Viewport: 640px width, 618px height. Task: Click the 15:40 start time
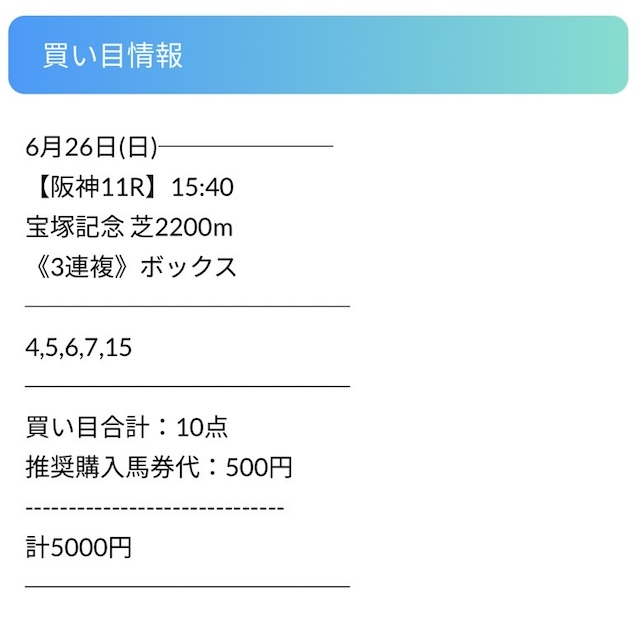tap(202, 187)
